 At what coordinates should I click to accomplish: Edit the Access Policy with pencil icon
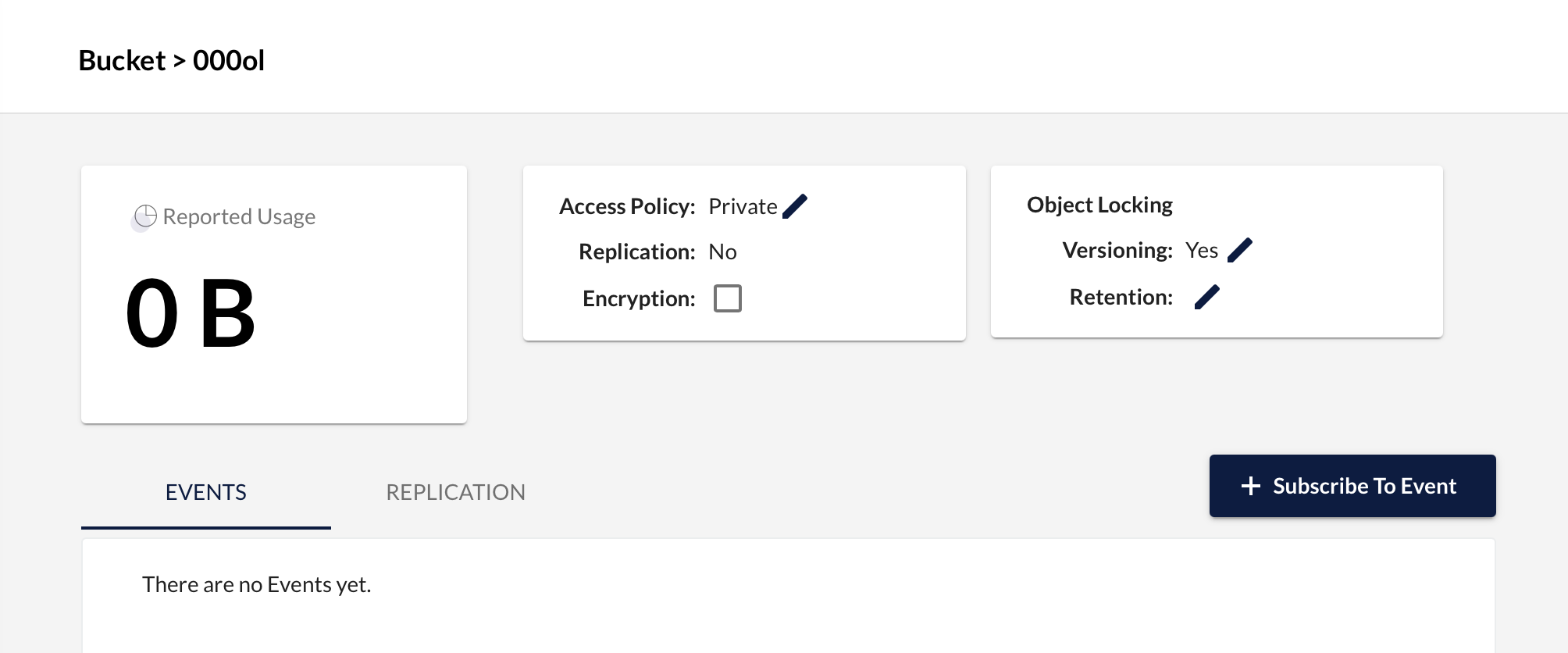(795, 206)
